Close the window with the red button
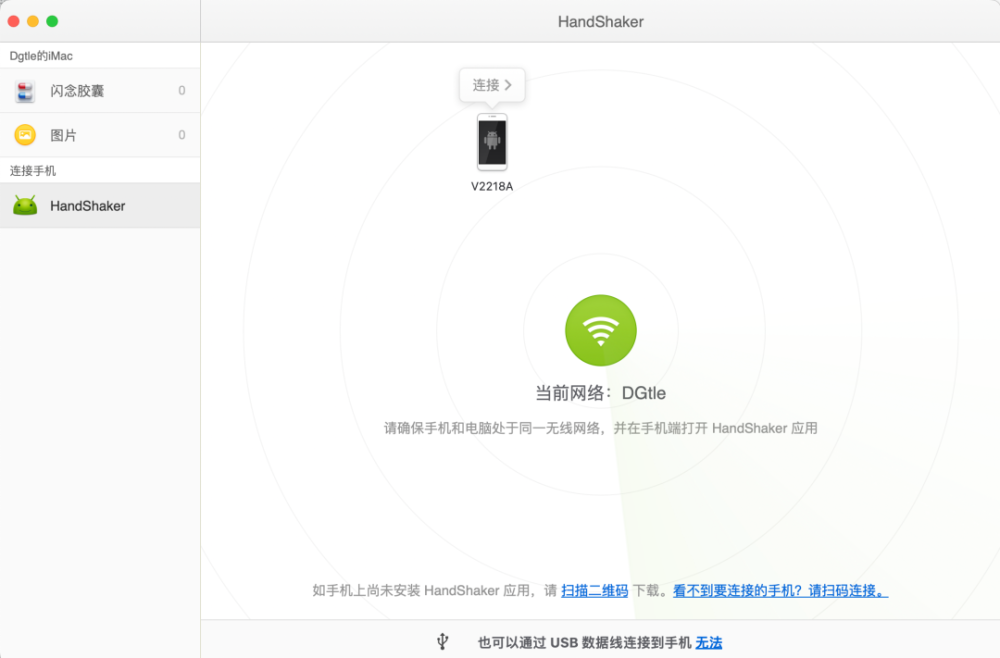This screenshot has width=1000, height=658. click(13, 21)
